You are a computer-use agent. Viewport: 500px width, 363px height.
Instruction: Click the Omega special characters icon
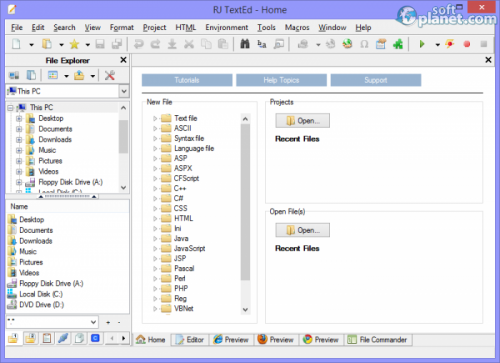pos(364,44)
